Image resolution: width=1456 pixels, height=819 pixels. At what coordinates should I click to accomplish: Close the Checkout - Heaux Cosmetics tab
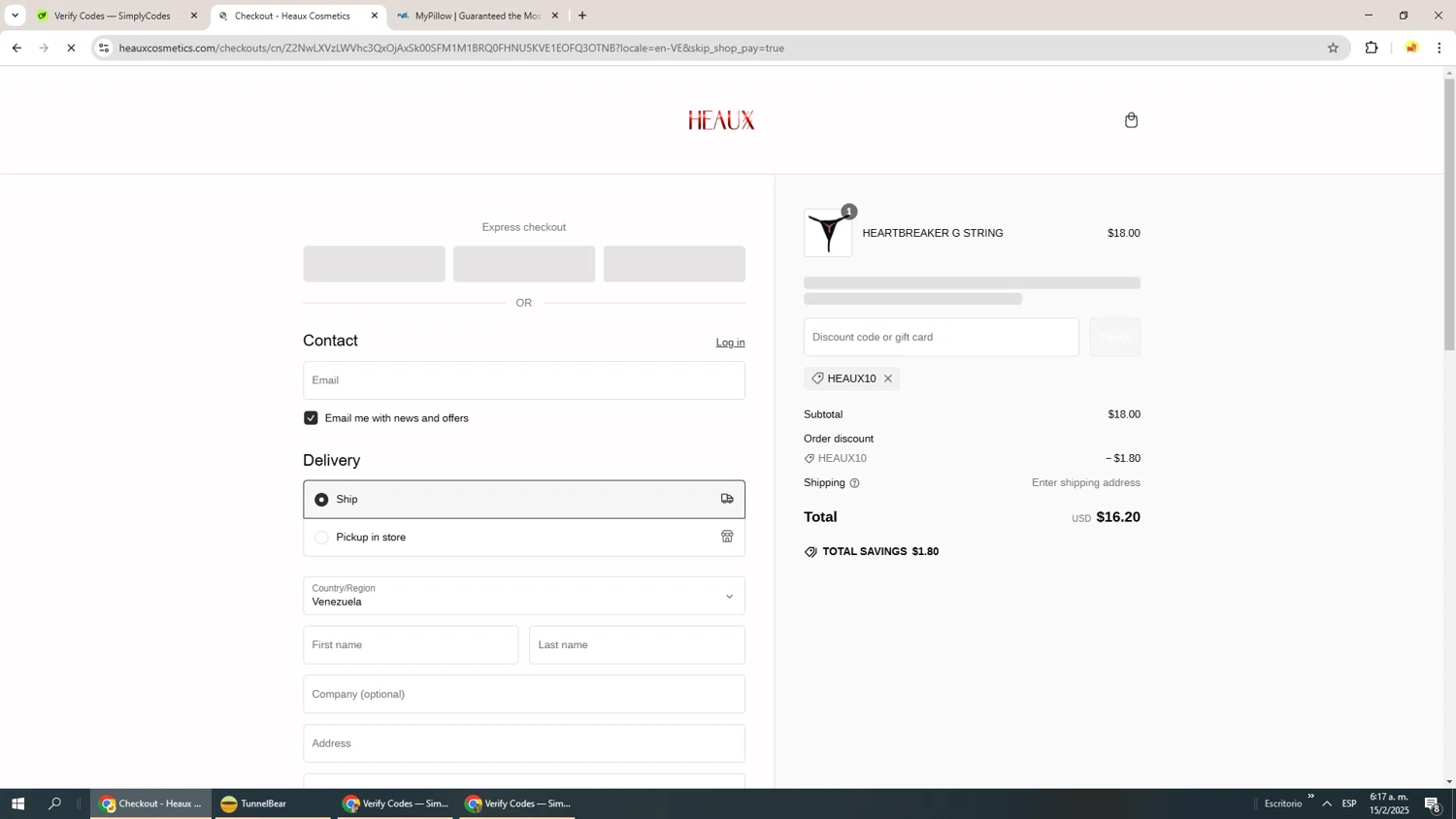point(375,16)
